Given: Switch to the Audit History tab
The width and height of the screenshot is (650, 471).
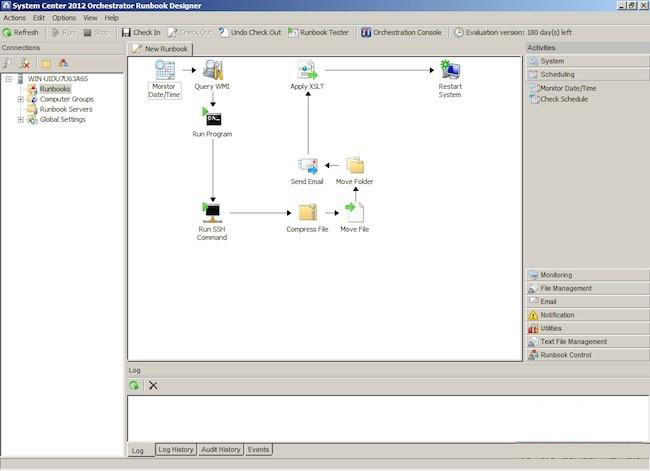Looking at the screenshot, I should (220, 450).
